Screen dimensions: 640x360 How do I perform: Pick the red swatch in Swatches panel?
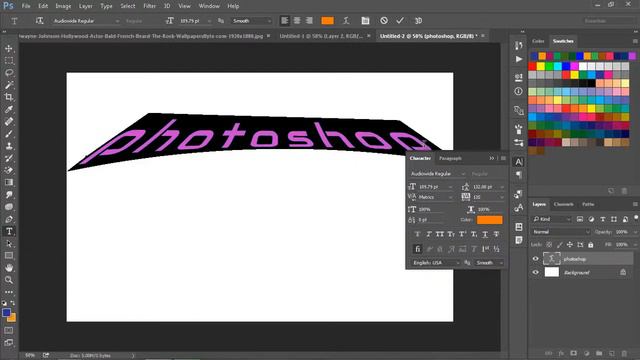click(532, 66)
